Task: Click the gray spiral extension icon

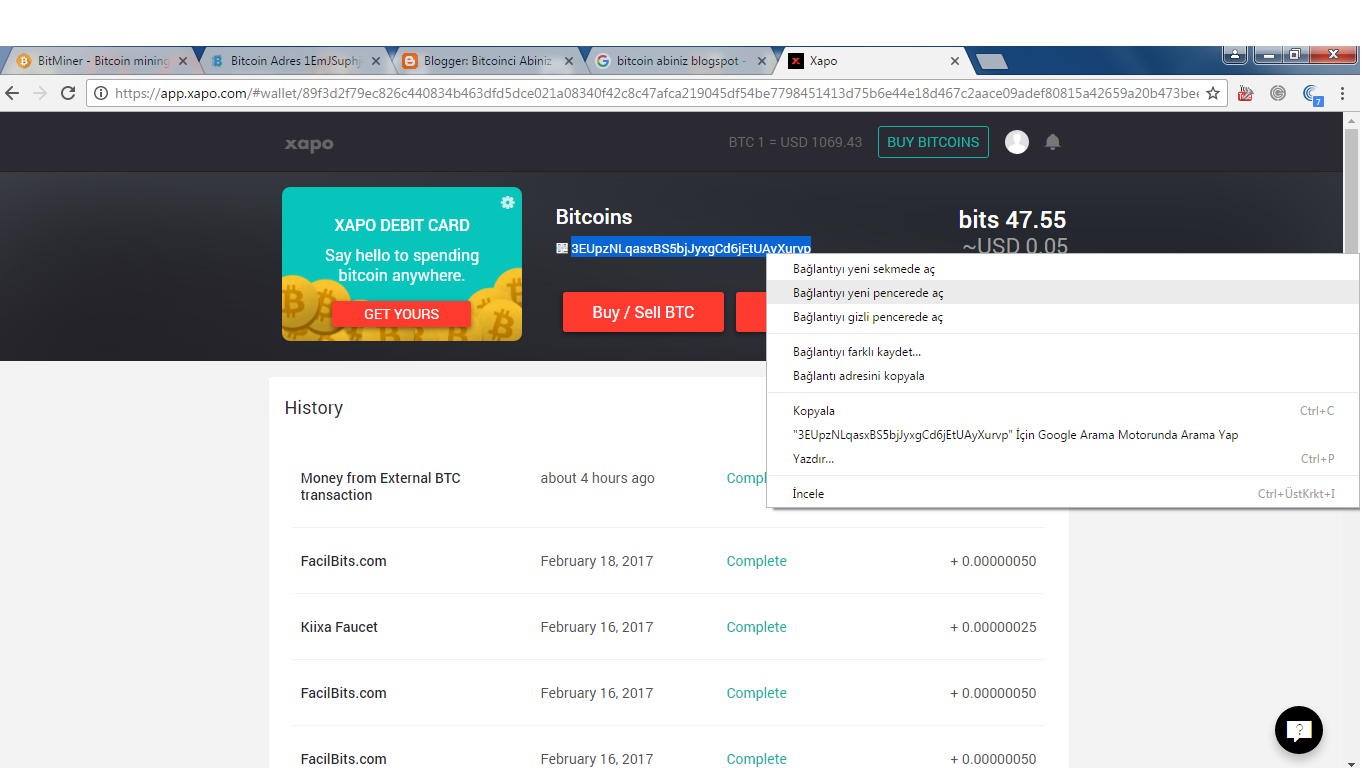Action: [1278, 93]
